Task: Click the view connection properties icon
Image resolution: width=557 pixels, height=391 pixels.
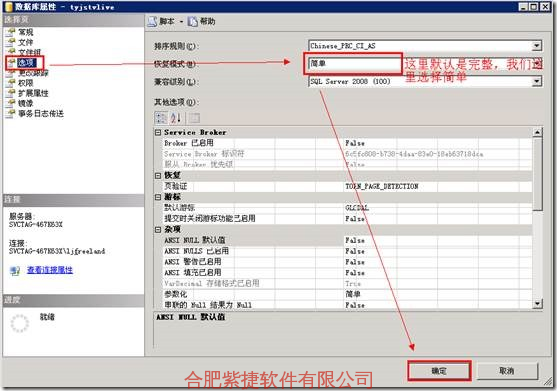Action: [x=15, y=271]
